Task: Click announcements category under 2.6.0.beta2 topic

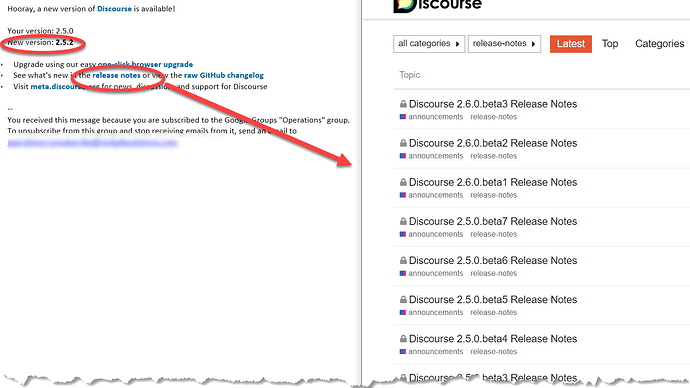Action: click(x=436, y=156)
